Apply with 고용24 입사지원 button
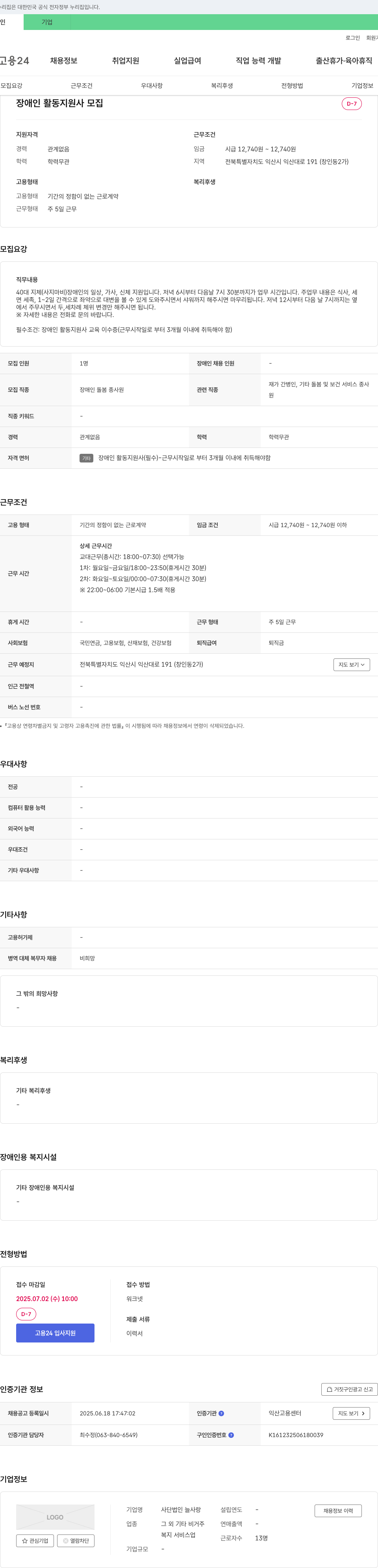 [x=55, y=1333]
